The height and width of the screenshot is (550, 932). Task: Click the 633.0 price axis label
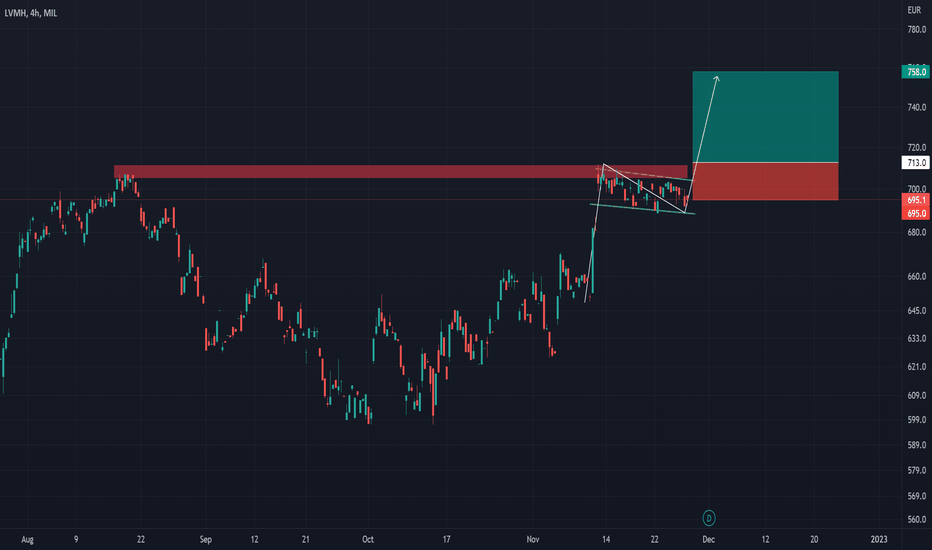tap(917, 338)
